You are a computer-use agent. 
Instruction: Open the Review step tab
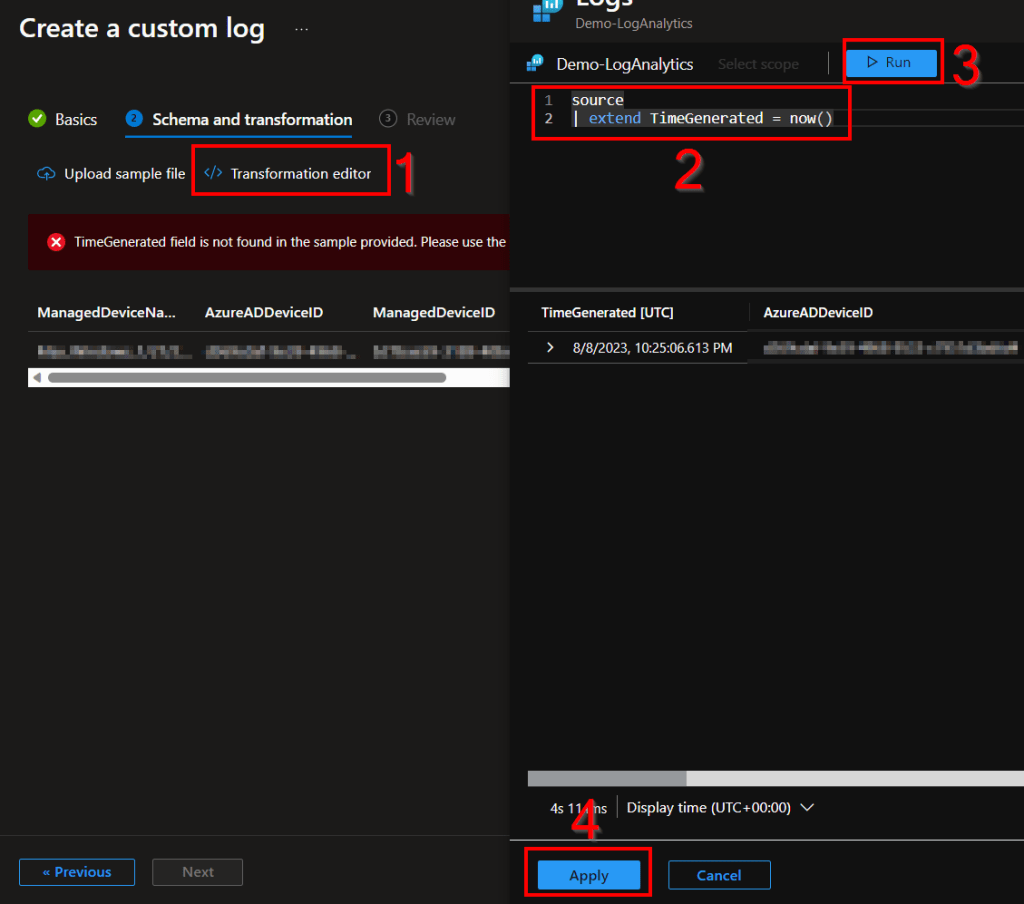430,119
